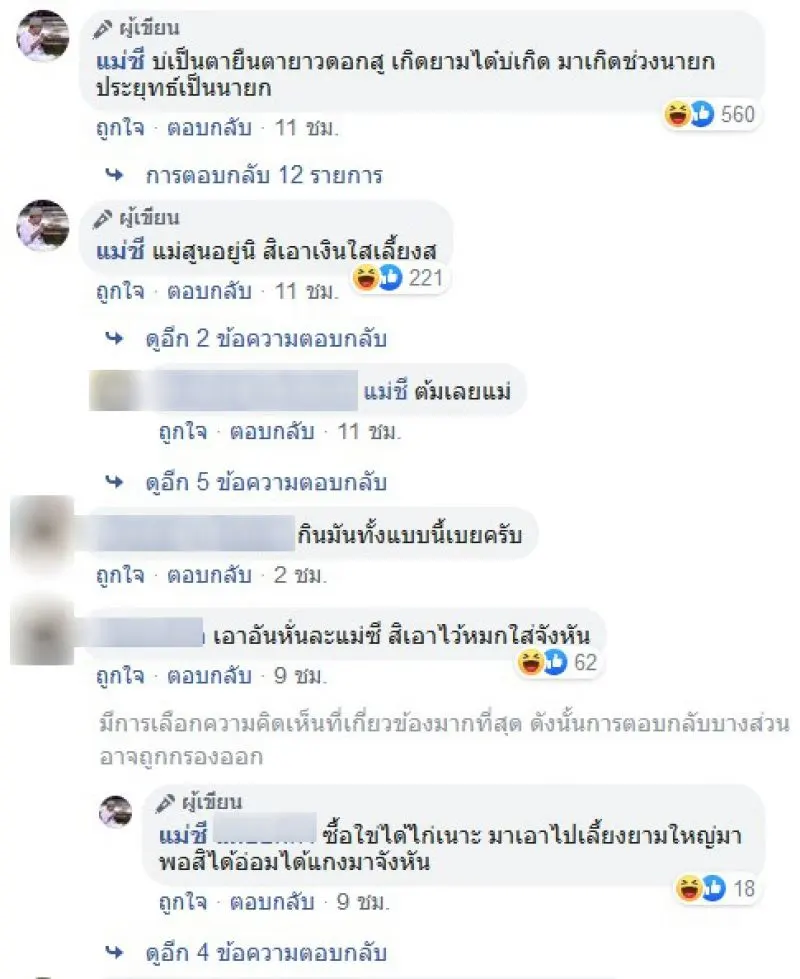Image resolution: width=800 pixels, height=979 pixels.
Task: Like the first comment with ถูกใจ
Action: 120,128
